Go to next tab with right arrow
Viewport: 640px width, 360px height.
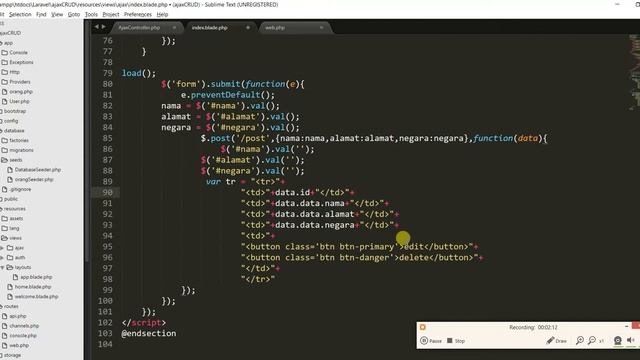(104, 27)
